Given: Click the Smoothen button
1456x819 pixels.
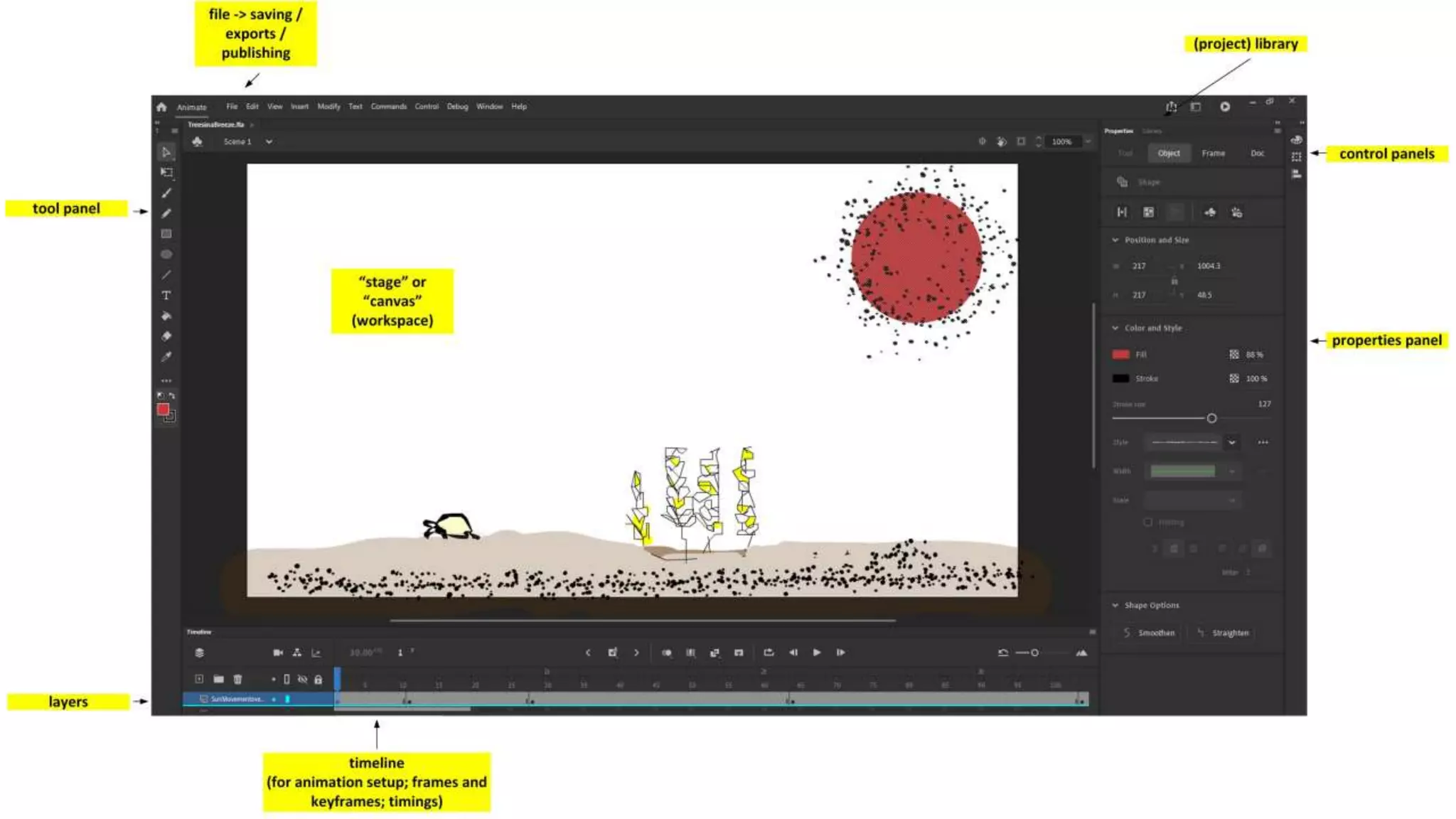Looking at the screenshot, I should (x=1149, y=633).
